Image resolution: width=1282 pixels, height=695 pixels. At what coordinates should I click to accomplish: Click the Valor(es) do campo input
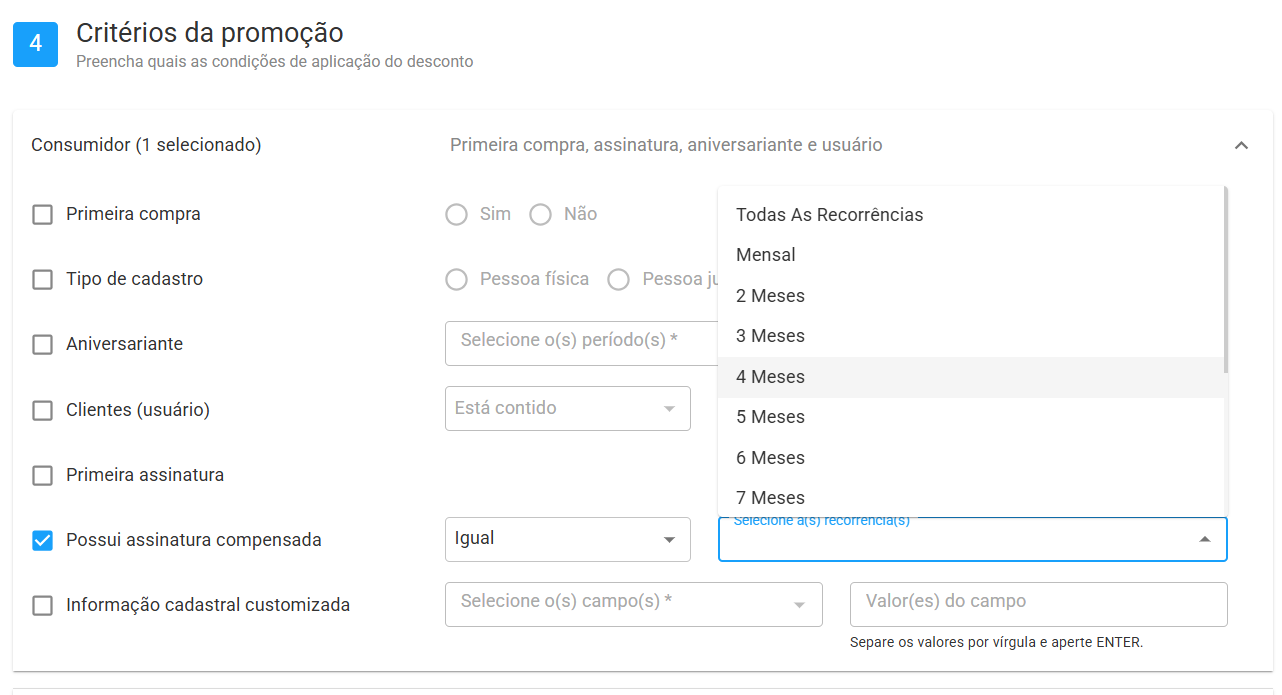click(1038, 604)
